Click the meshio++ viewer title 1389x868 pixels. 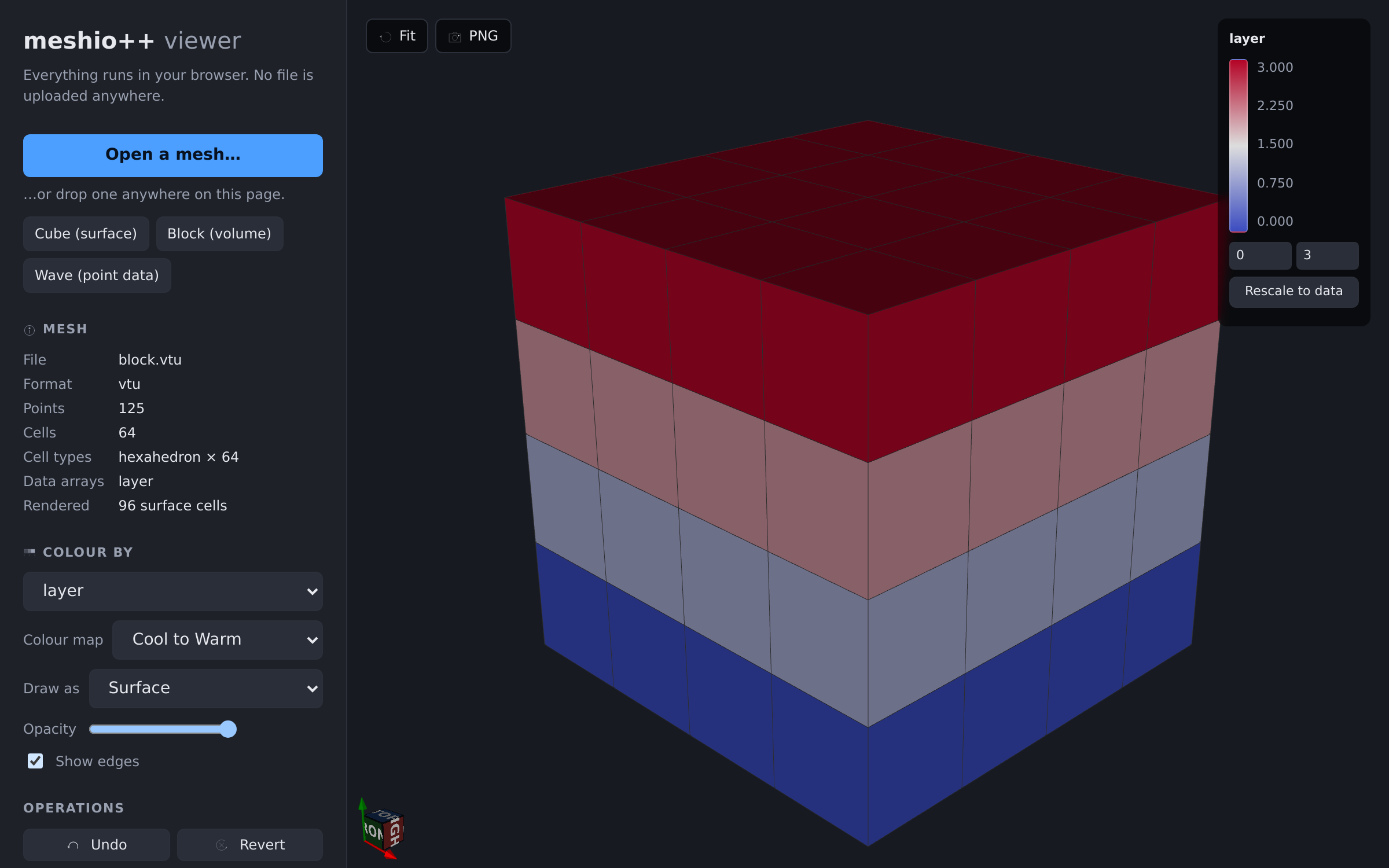tap(132, 41)
